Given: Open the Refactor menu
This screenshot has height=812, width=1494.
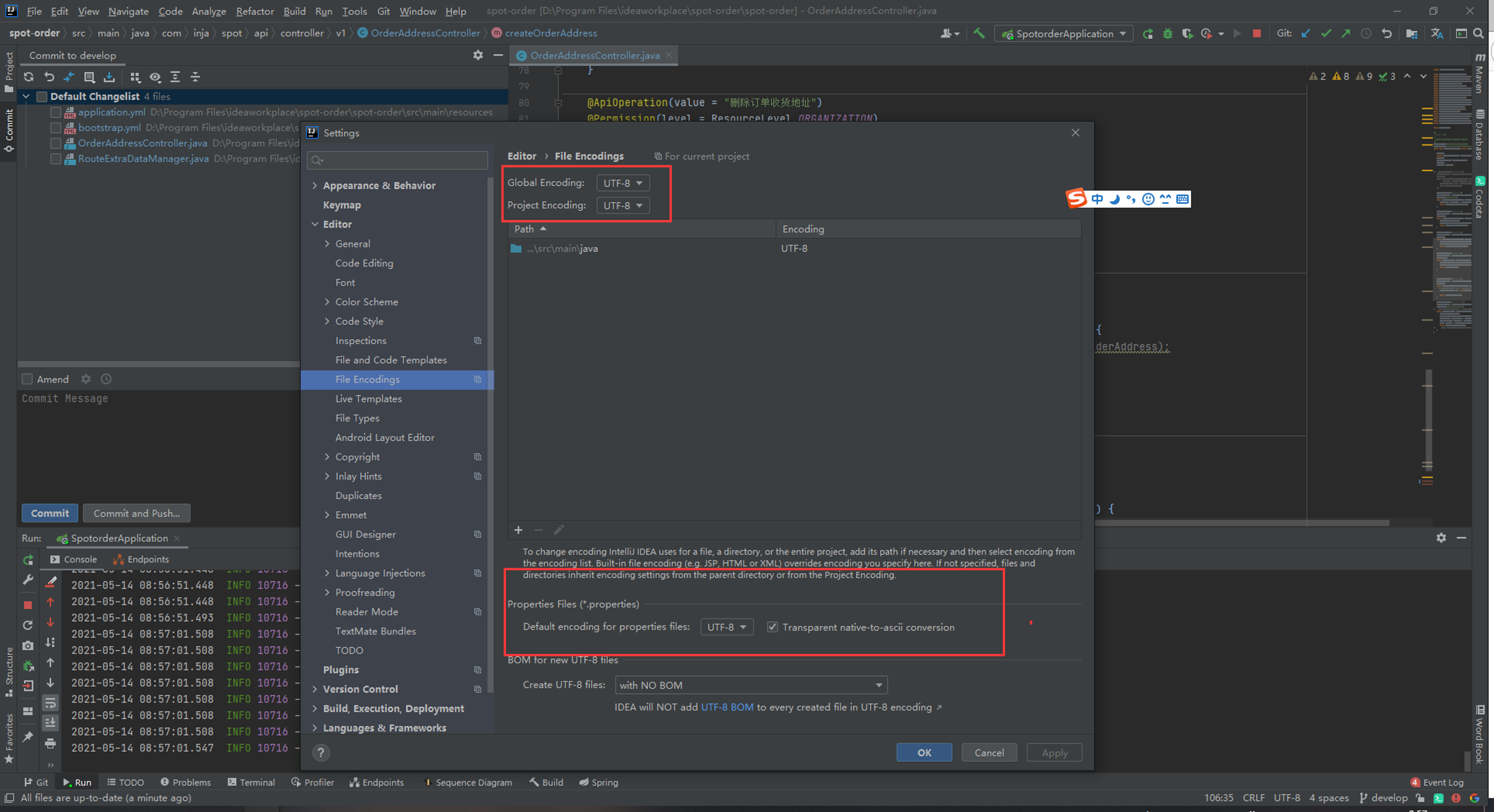Looking at the screenshot, I should coord(255,11).
